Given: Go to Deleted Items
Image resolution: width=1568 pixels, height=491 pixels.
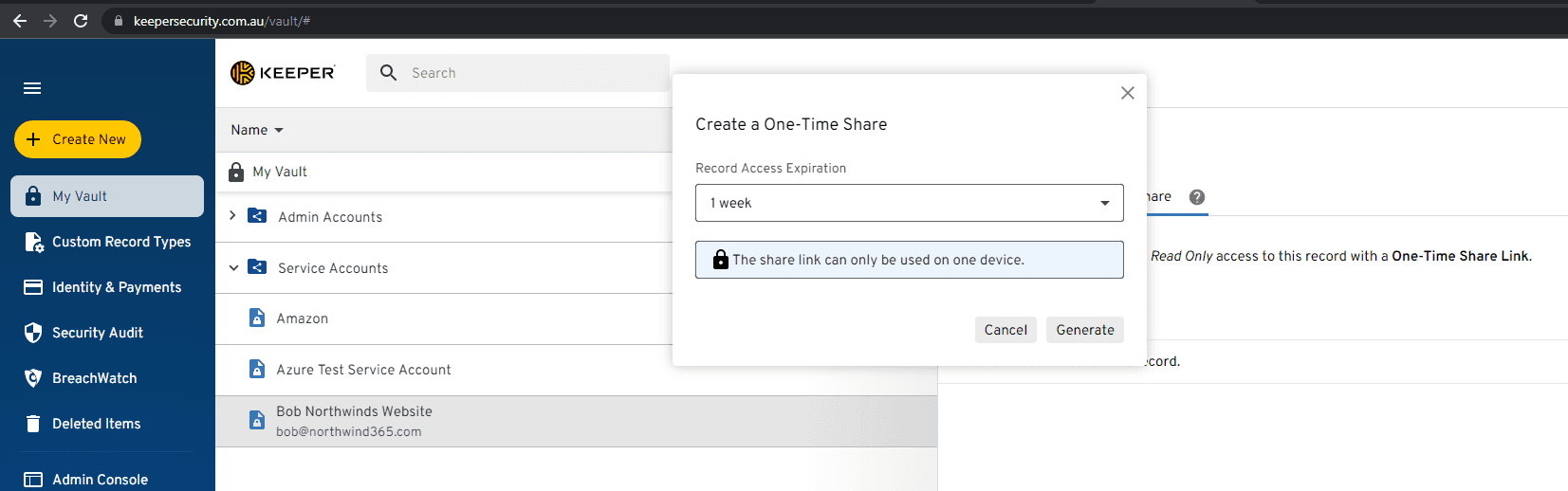Looking at the screenshot, I should [x=96, y=424].
